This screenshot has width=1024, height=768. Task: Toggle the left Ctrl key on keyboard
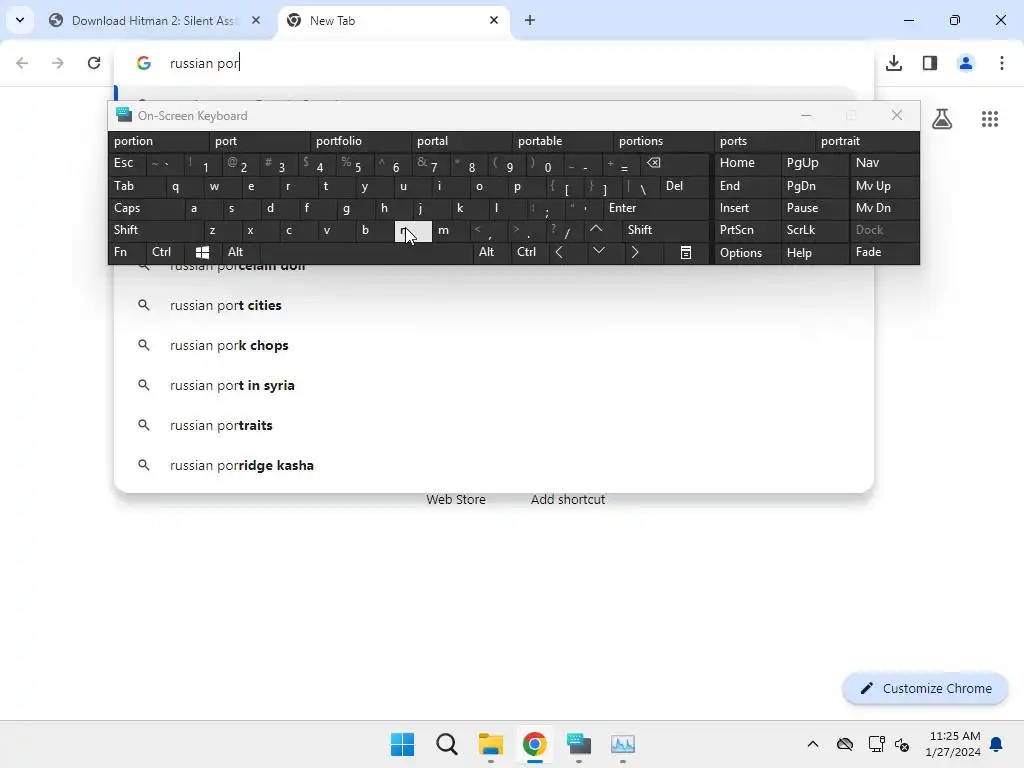(165, 252)
